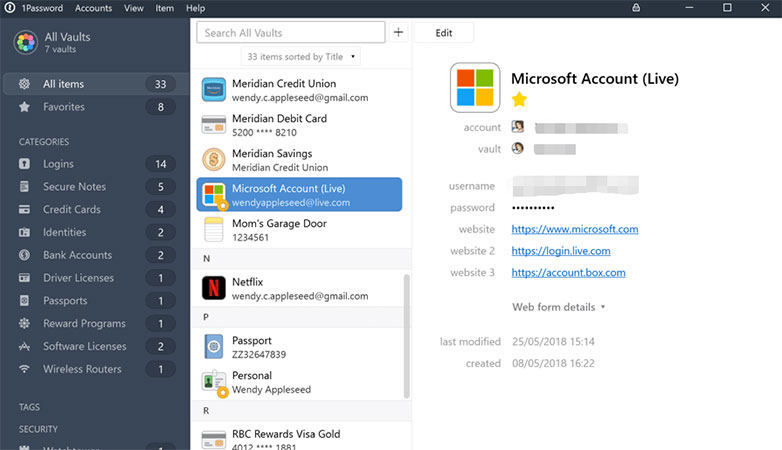The image size is (782, 450).
Task: Click the Edit button
Action: coord(444,33)
